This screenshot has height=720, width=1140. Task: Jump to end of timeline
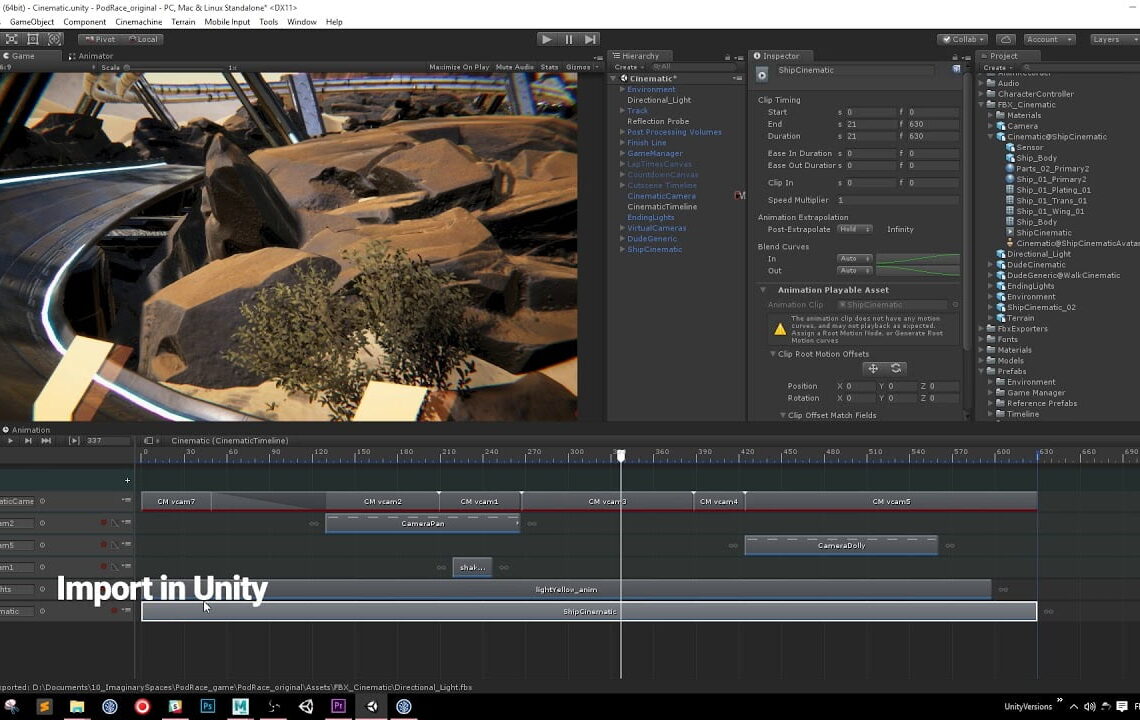pyautogui.click(x=46, y=441)
